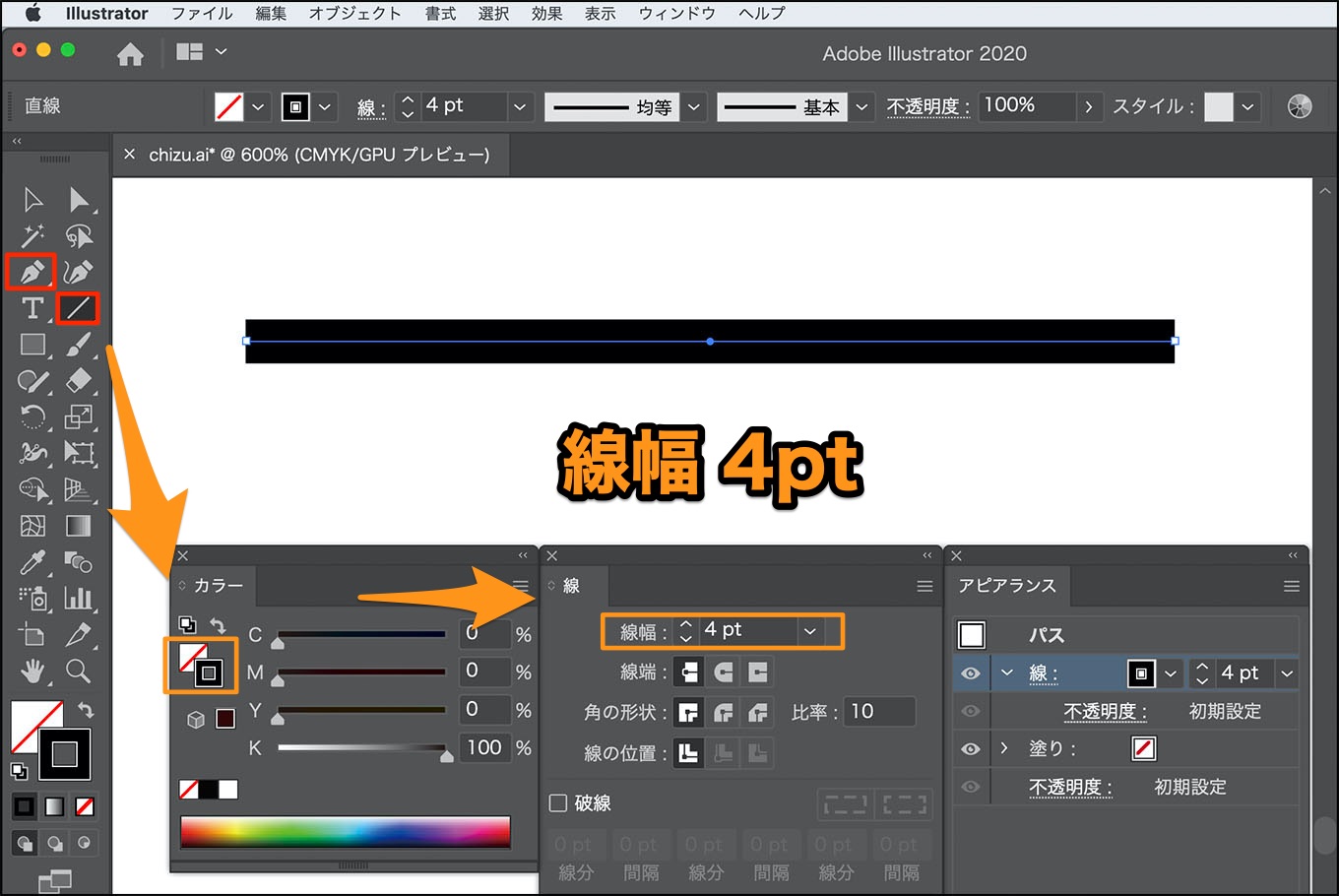Viewport: 1339px width, 896px height.
Task: Choose round cap for 線端
Action: [x=724, y=672]
